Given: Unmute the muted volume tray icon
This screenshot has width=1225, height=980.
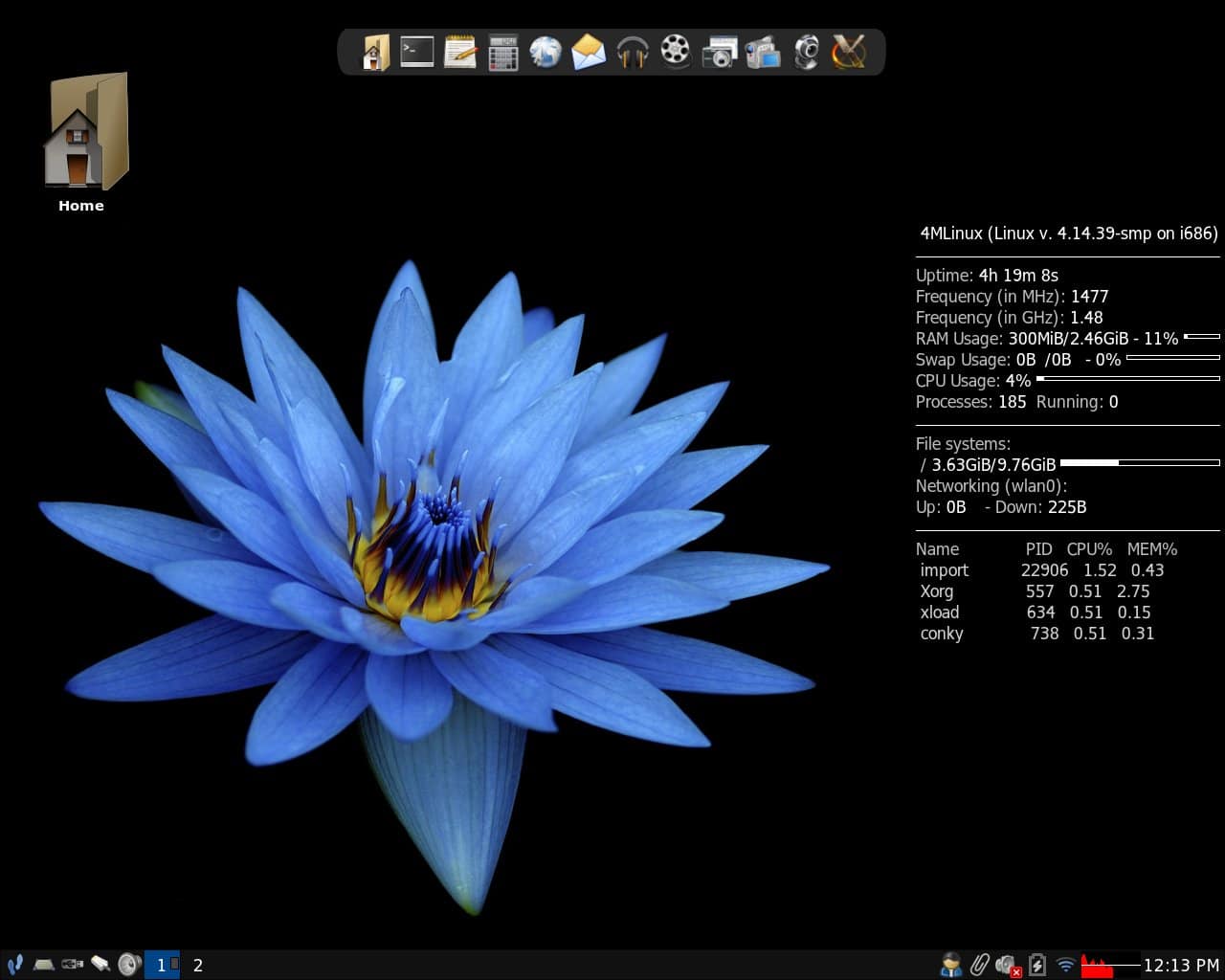Looking at the screenshot, I should click(x=1008, y=965).
